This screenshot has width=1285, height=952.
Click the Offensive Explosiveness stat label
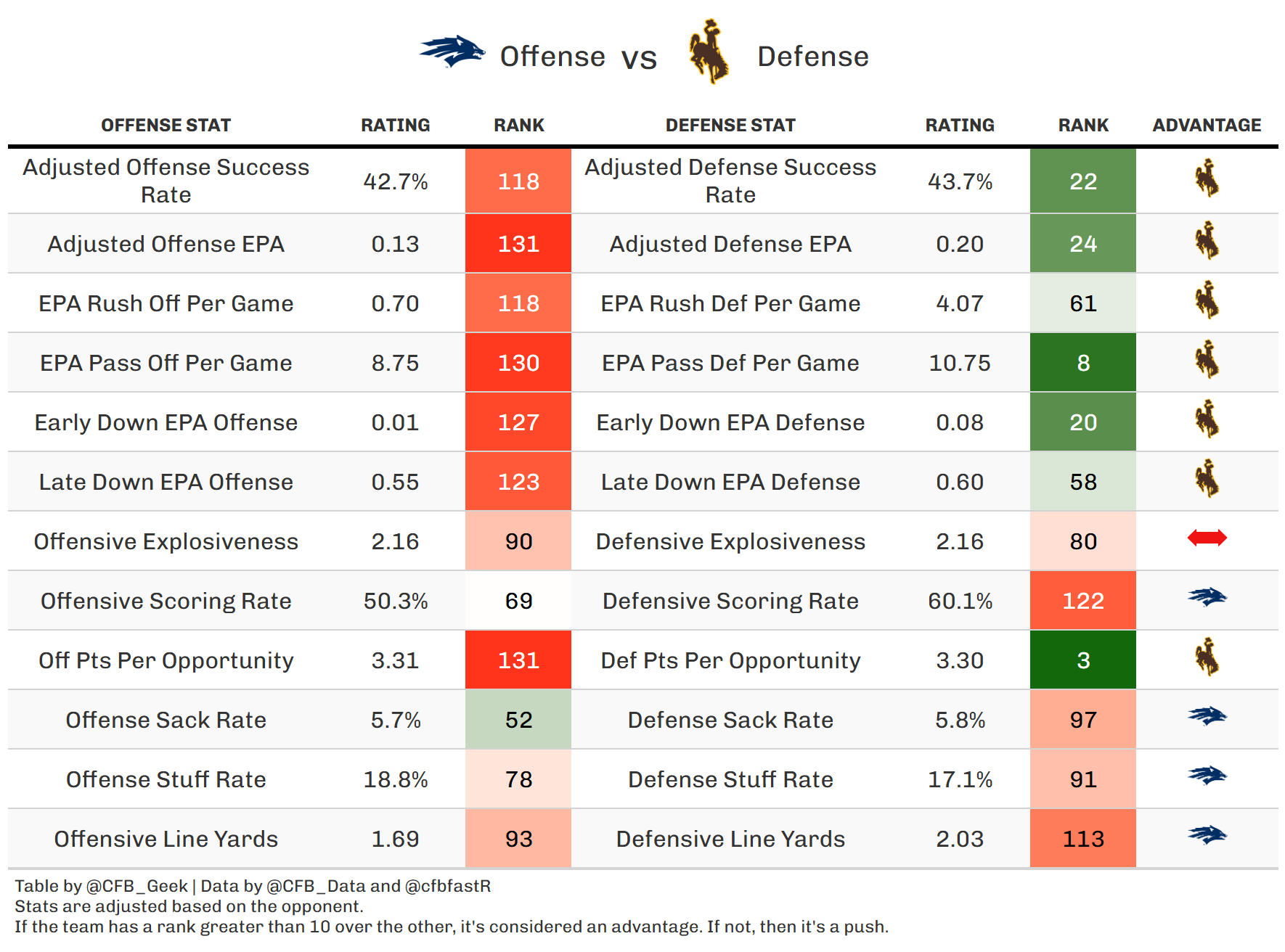(166, 541)
